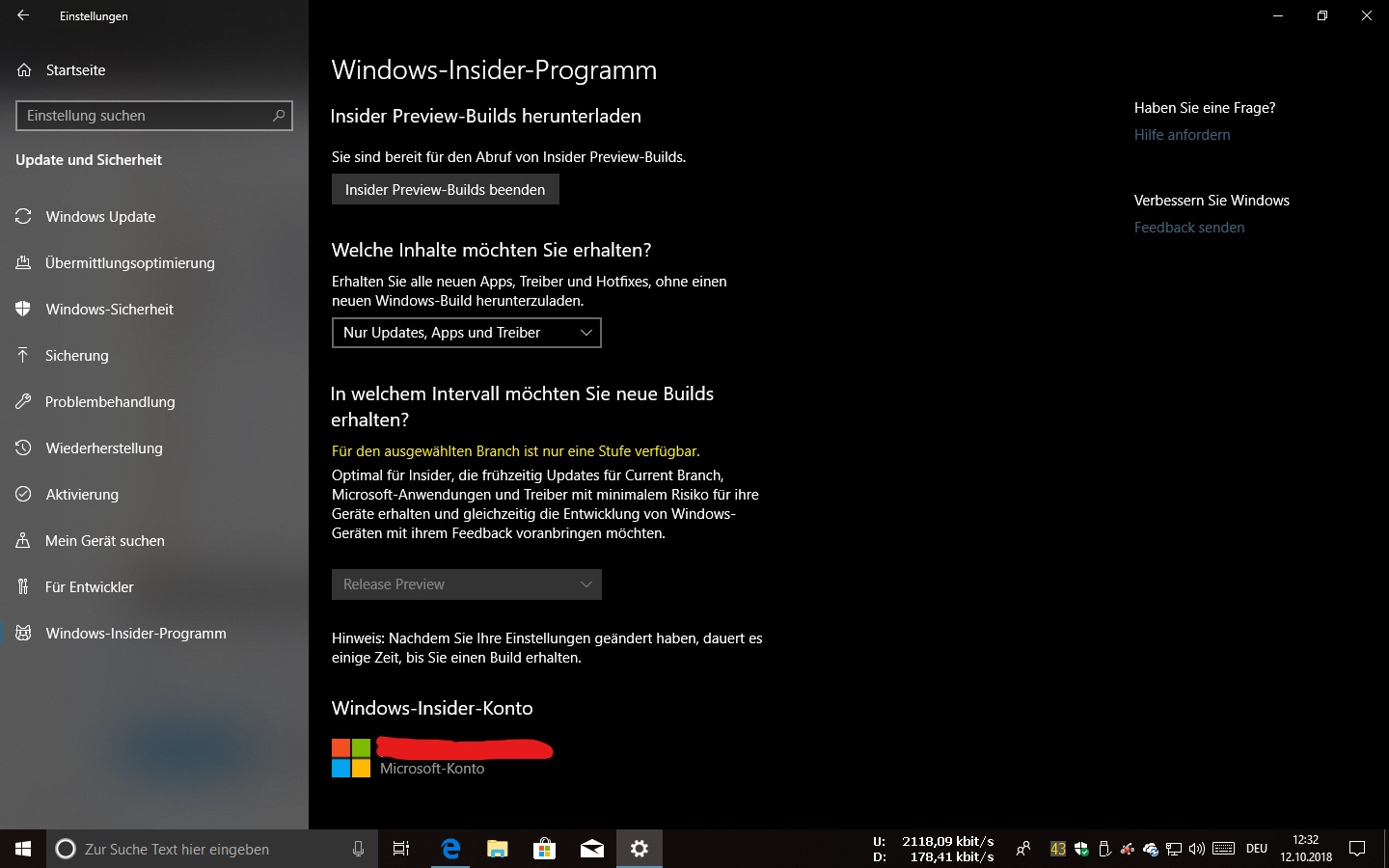Image resolution: width=1389 pixels, height=868 pixels.
Task: Open the Action Center notification icon
Action: pyautogui.click(x=1357, y=849)
